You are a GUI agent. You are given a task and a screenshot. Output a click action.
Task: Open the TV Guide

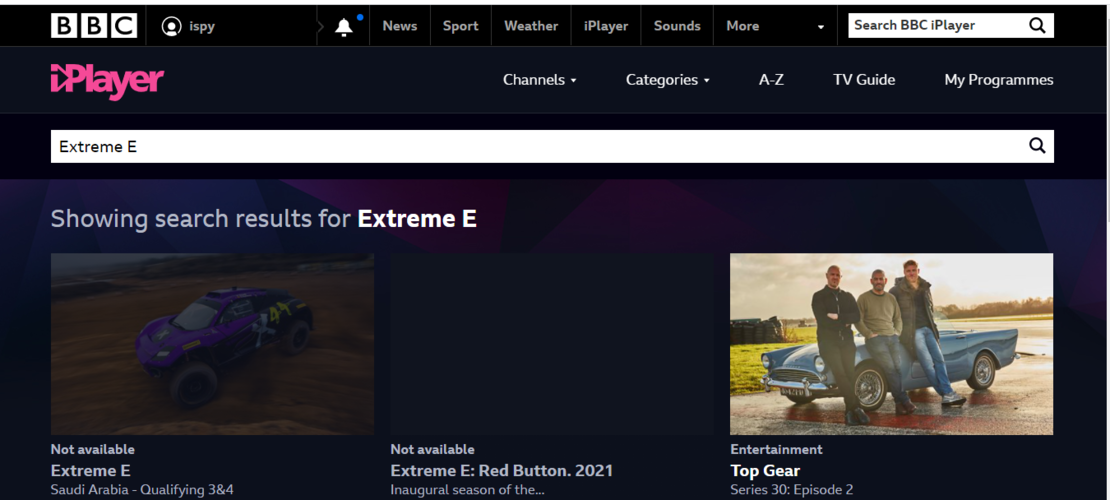pos(864,80)
